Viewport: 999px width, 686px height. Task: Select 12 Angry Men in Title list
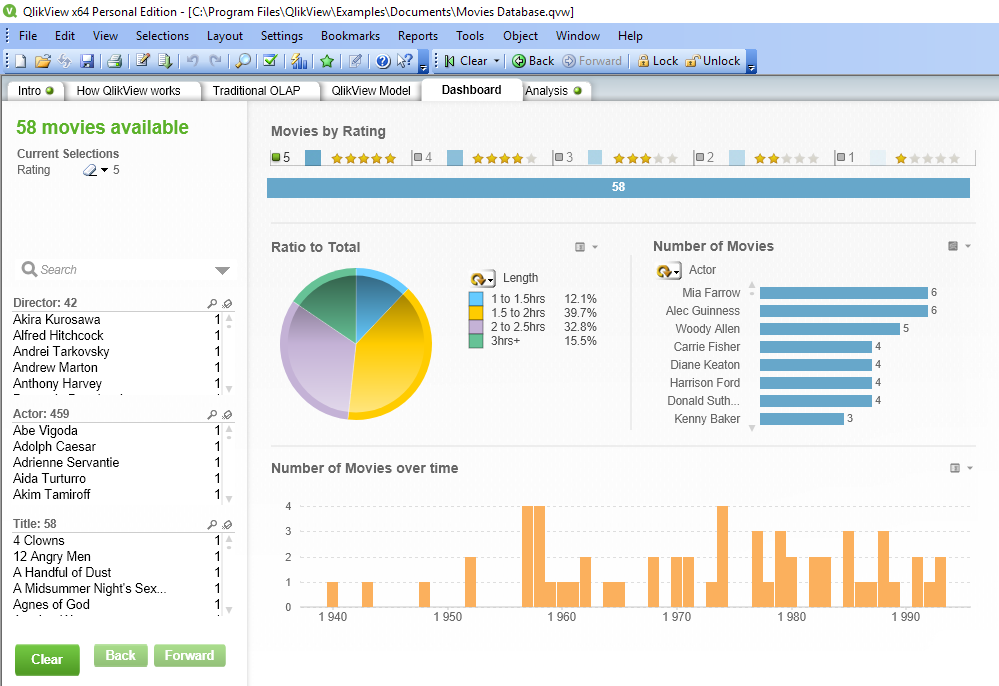tap(117, 557)
